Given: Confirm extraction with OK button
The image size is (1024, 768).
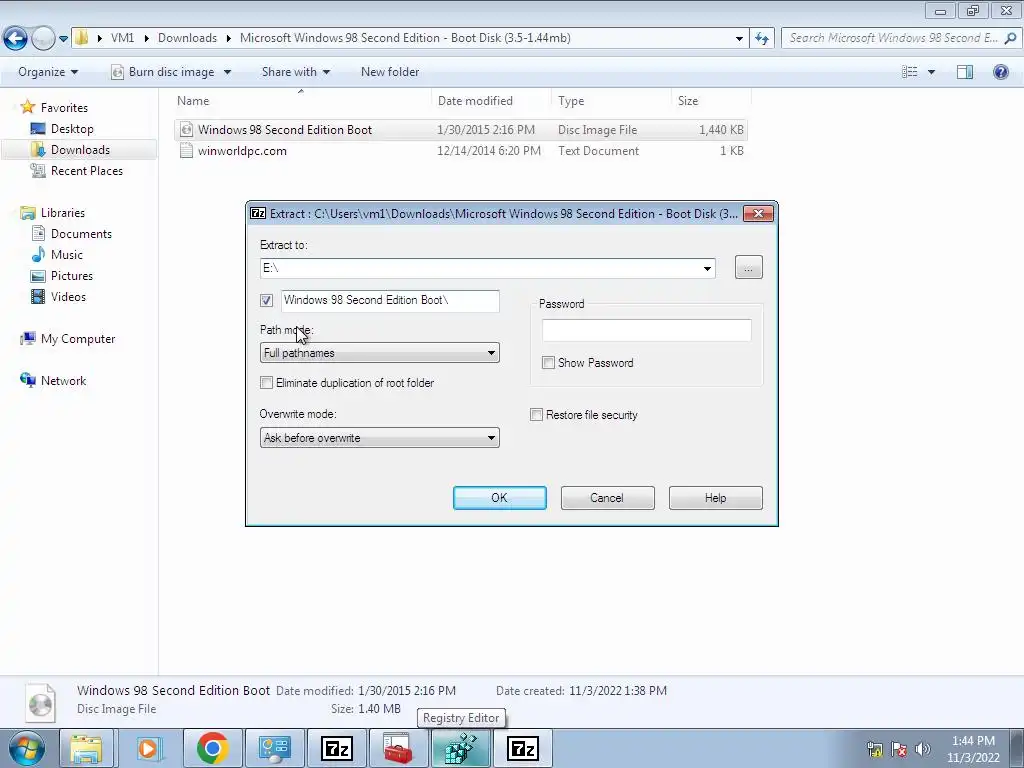Looking at the screenshot, I should (x=500, y=498).
